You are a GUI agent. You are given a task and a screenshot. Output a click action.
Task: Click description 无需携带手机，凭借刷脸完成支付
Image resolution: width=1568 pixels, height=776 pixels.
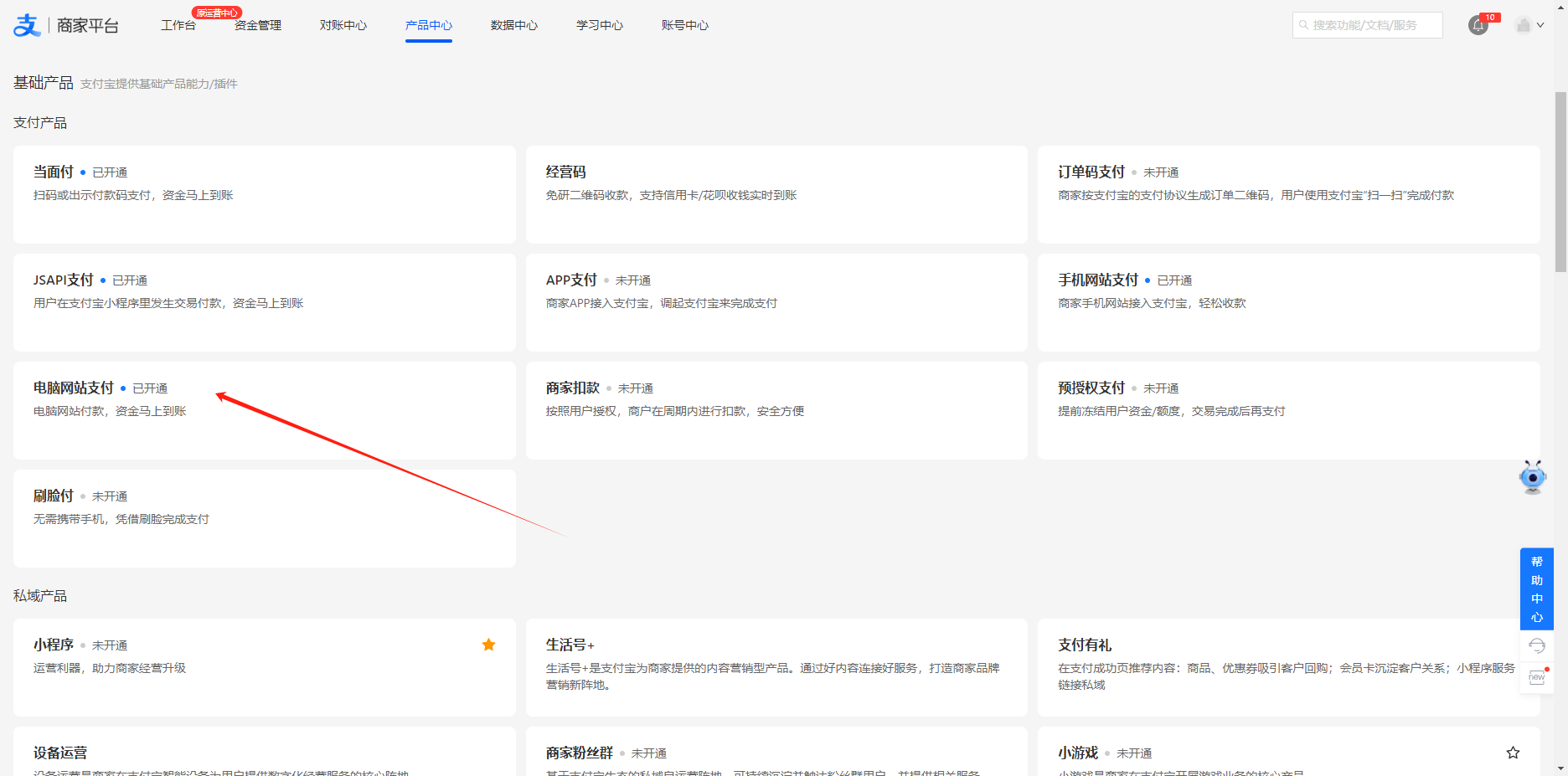pyautogui.click(x=121, y=519)
